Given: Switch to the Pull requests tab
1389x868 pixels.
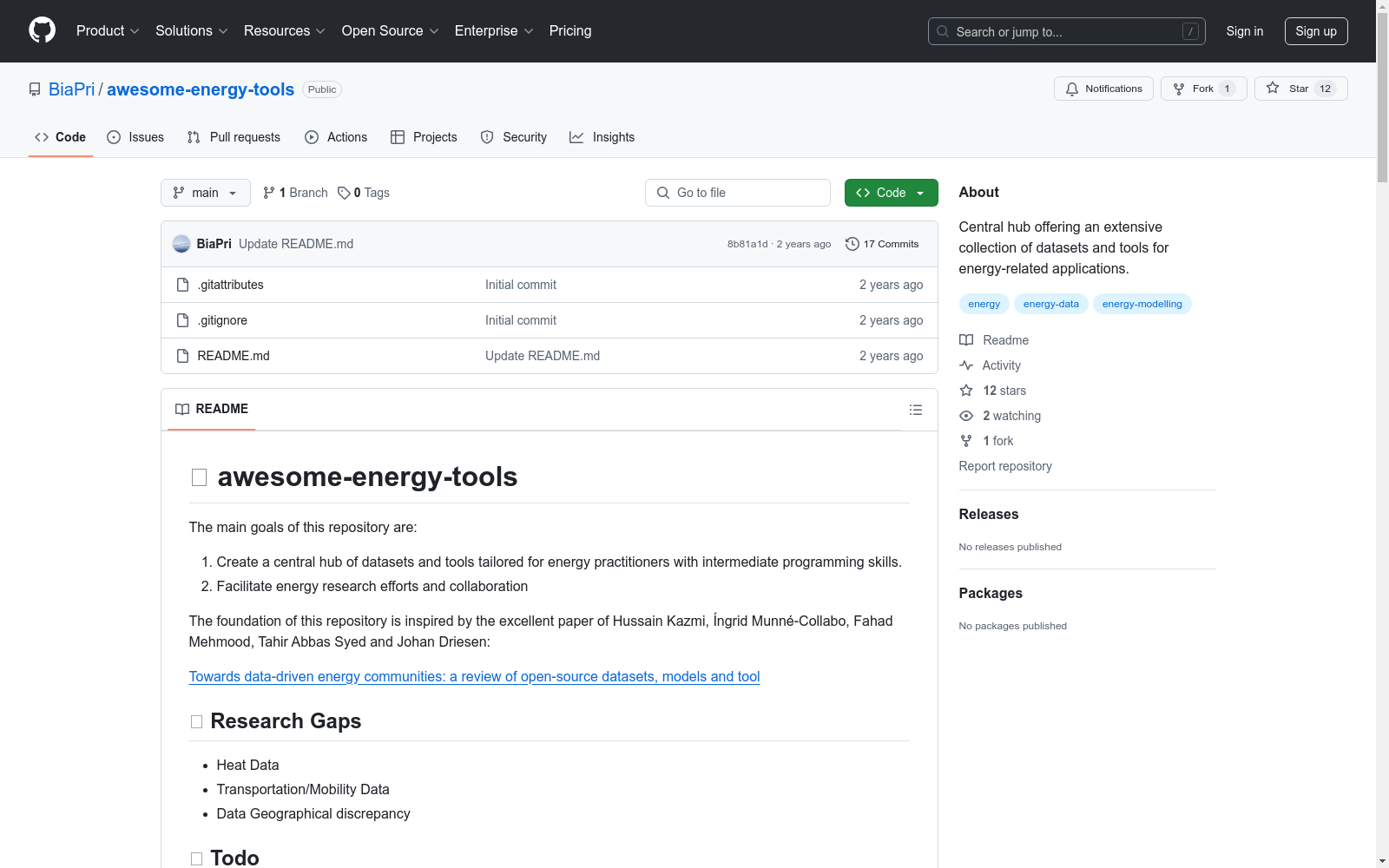Looking at the screenshot, I should (x=234, y=137).
